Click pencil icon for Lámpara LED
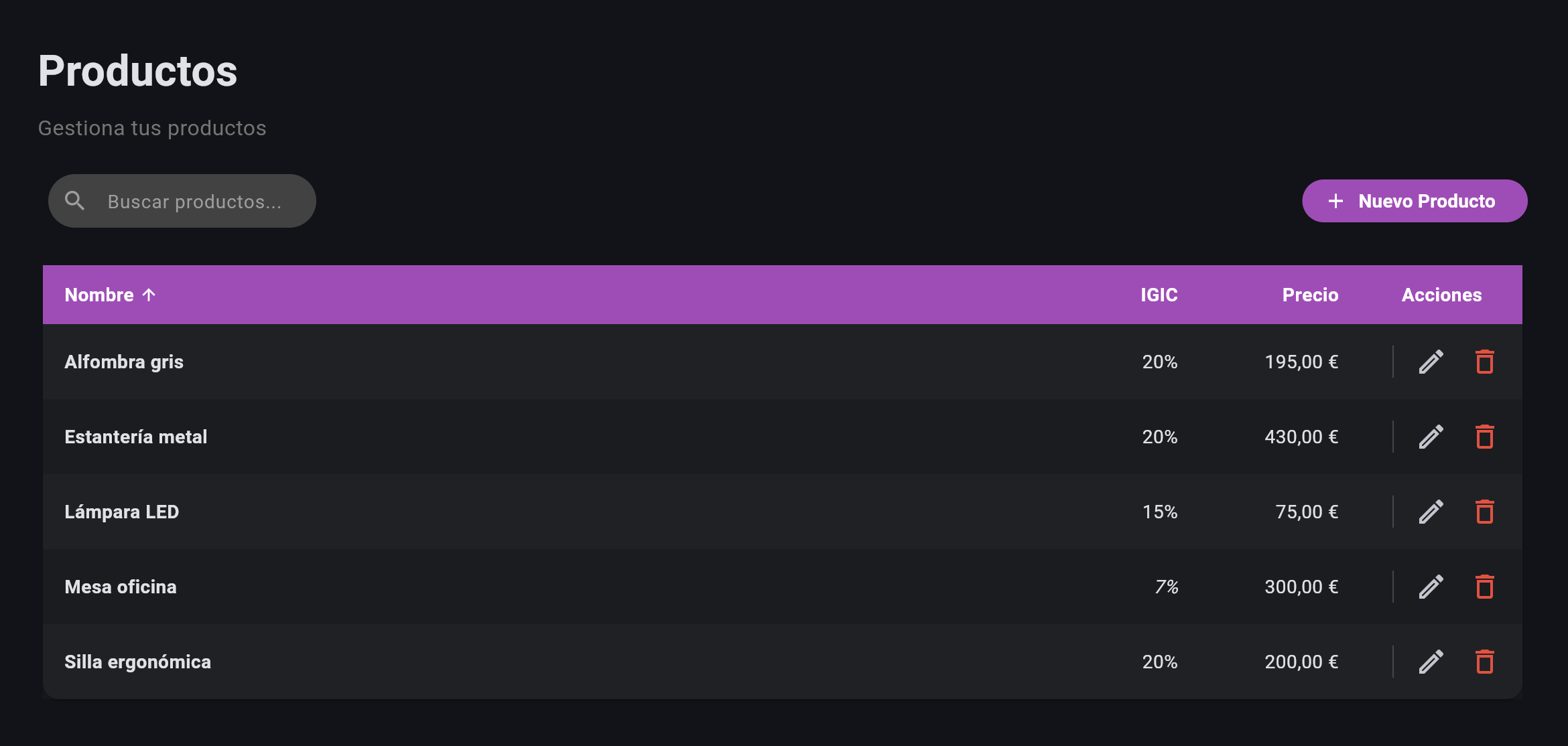 coord(1431,512)
